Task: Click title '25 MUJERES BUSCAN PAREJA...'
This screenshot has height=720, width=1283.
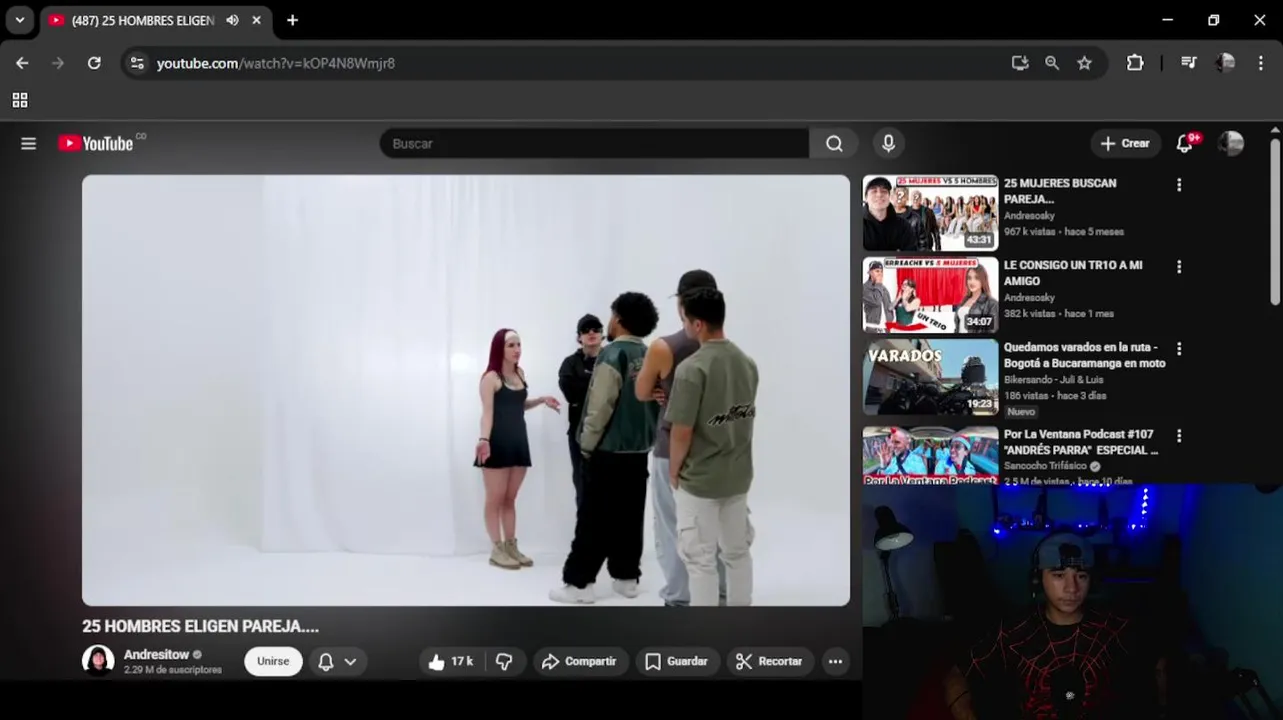Action: (x=1060, y=191)
